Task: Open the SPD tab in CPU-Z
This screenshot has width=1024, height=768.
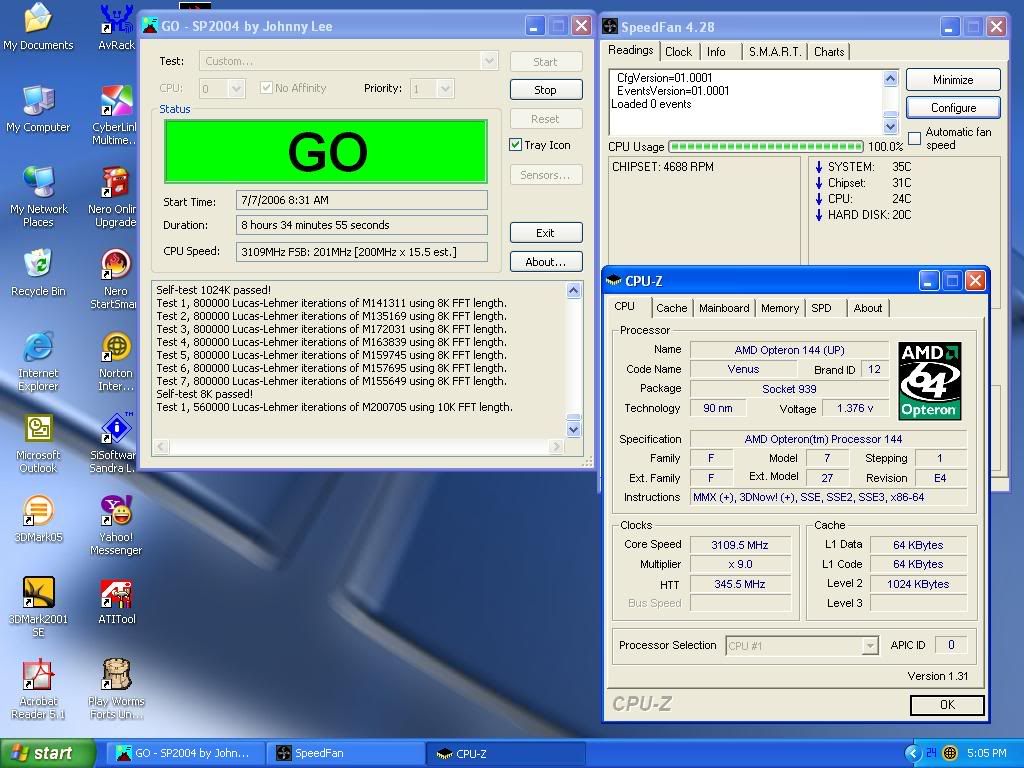Action: 822,308
